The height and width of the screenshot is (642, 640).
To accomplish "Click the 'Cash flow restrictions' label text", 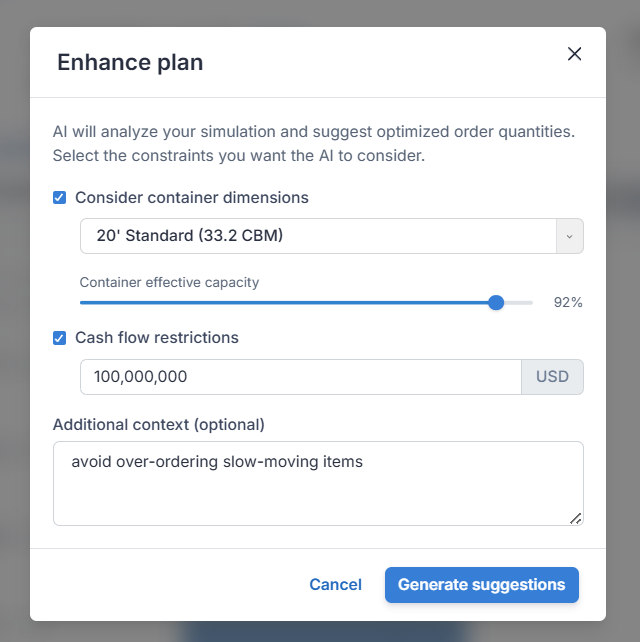I will coord(157,338).
